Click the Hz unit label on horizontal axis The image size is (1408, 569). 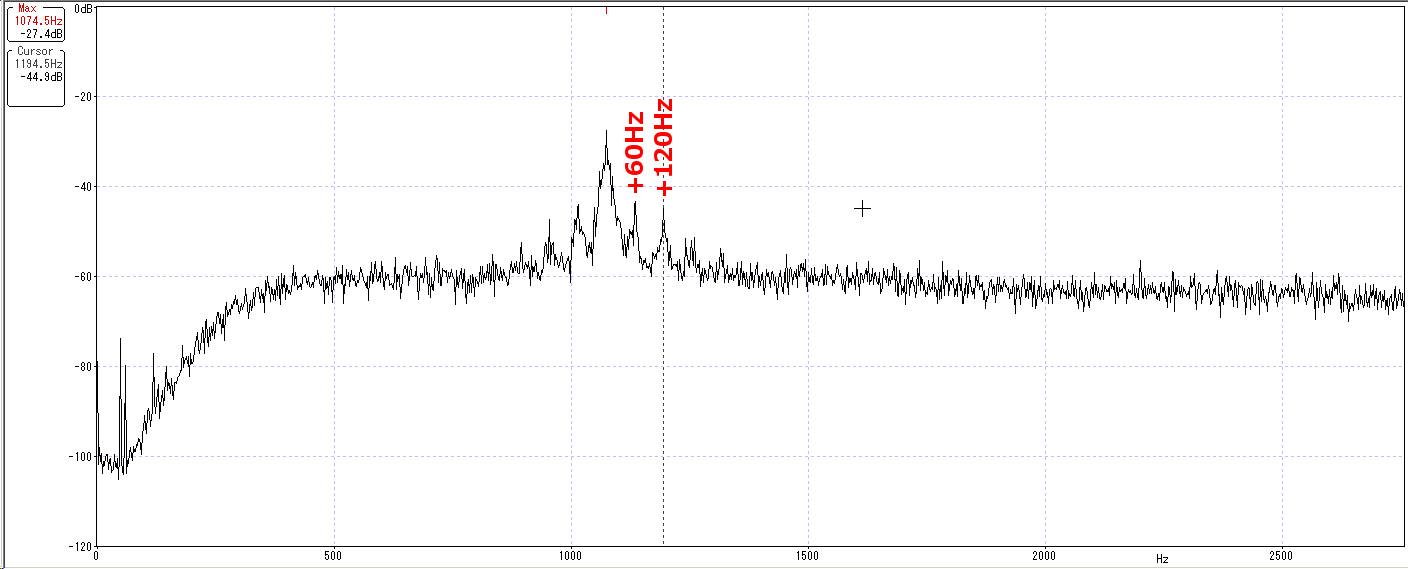coord(1162,560)
